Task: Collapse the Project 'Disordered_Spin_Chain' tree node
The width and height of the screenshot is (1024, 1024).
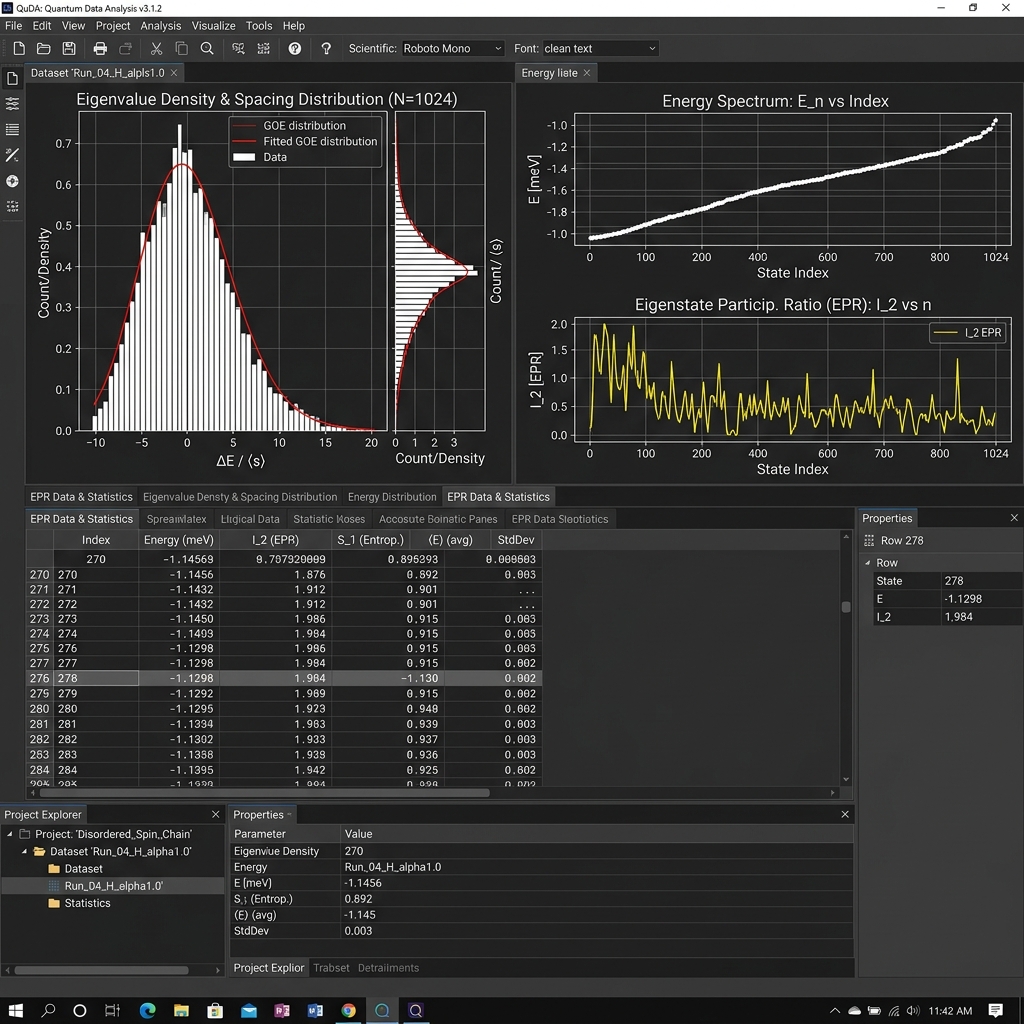Action: [x=10, y=834]
